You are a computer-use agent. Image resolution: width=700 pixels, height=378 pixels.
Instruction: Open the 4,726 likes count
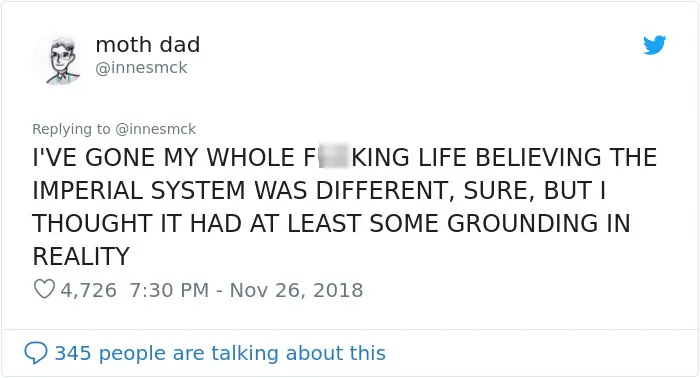point(88,290)
